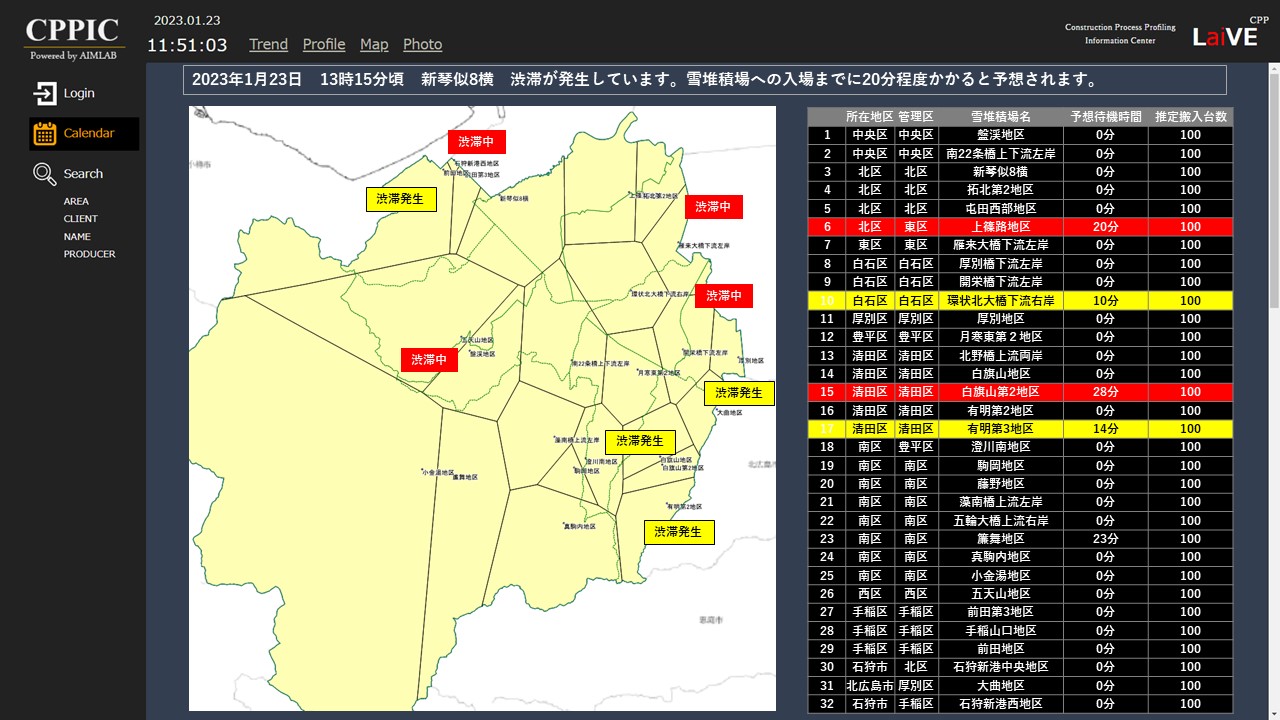Click the LaiVE CPP logo
This screenshot has width=1280, height=720.
(x=1228, y=36)
